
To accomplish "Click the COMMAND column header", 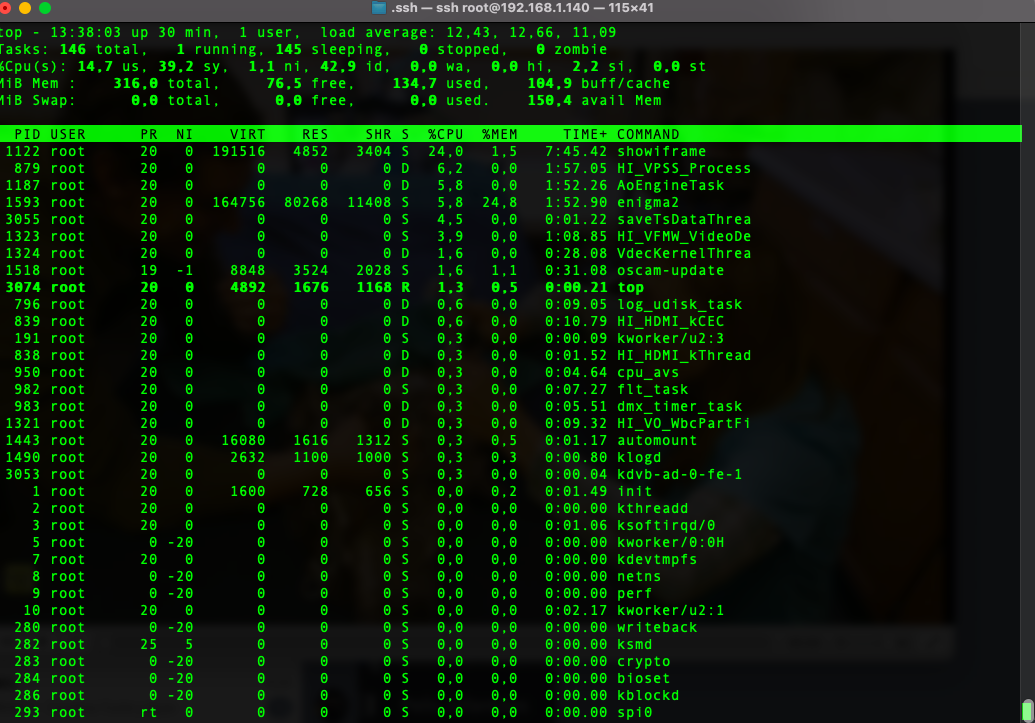I will [648, 134].
